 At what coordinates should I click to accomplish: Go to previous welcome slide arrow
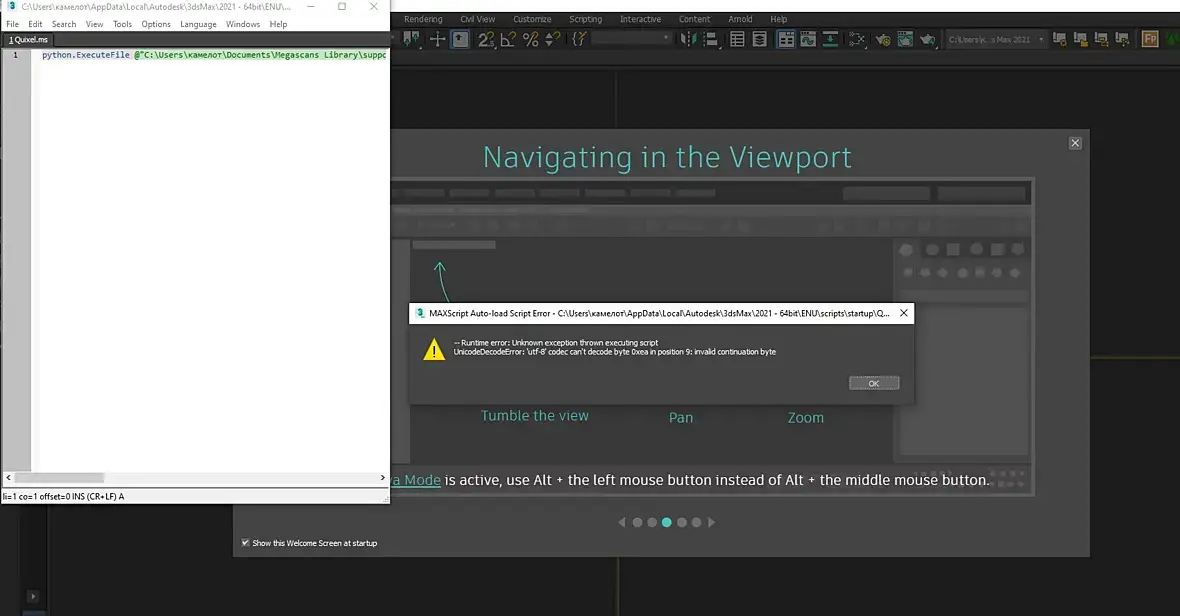click(622, 522)
